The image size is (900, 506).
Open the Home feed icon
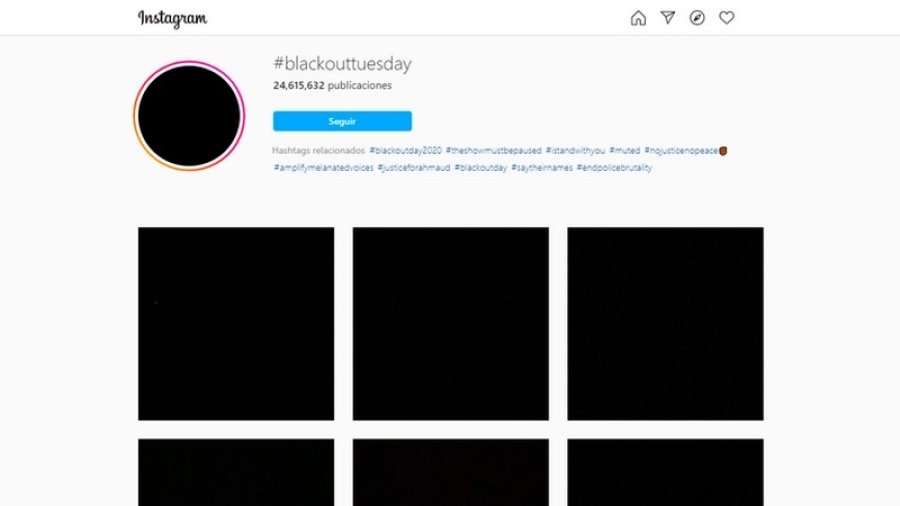638,18
